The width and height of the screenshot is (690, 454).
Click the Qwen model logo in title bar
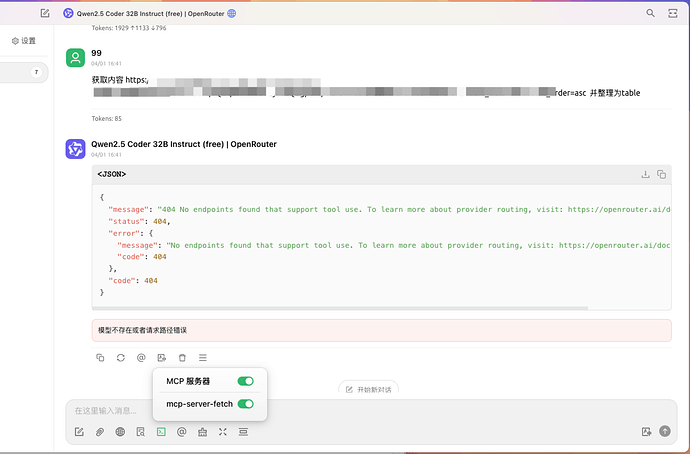(x=68, y=13)
